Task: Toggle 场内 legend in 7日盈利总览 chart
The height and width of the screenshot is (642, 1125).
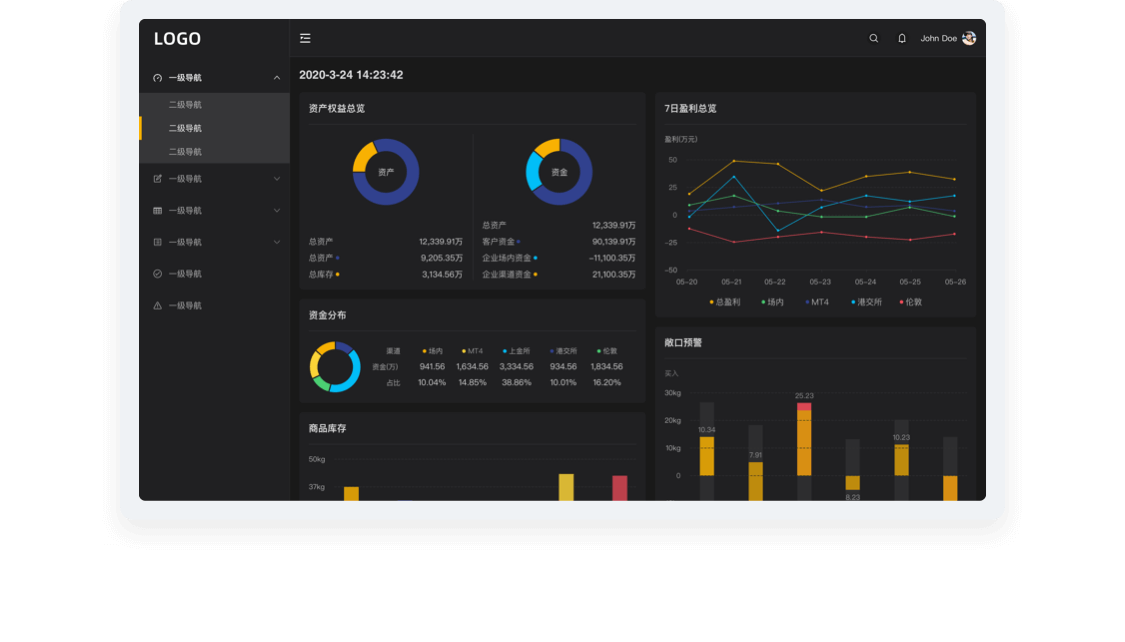Action: pyautogui.click(x=773, y=302)
